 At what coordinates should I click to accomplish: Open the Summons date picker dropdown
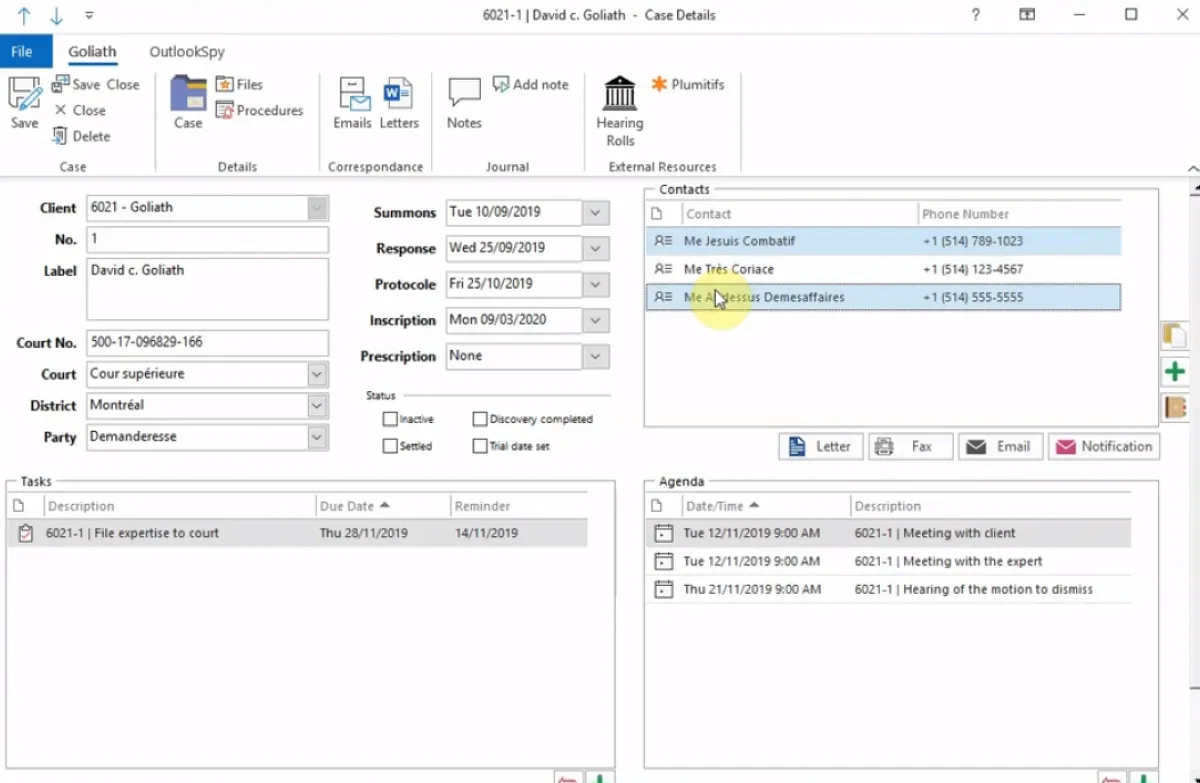pos(596,213)
